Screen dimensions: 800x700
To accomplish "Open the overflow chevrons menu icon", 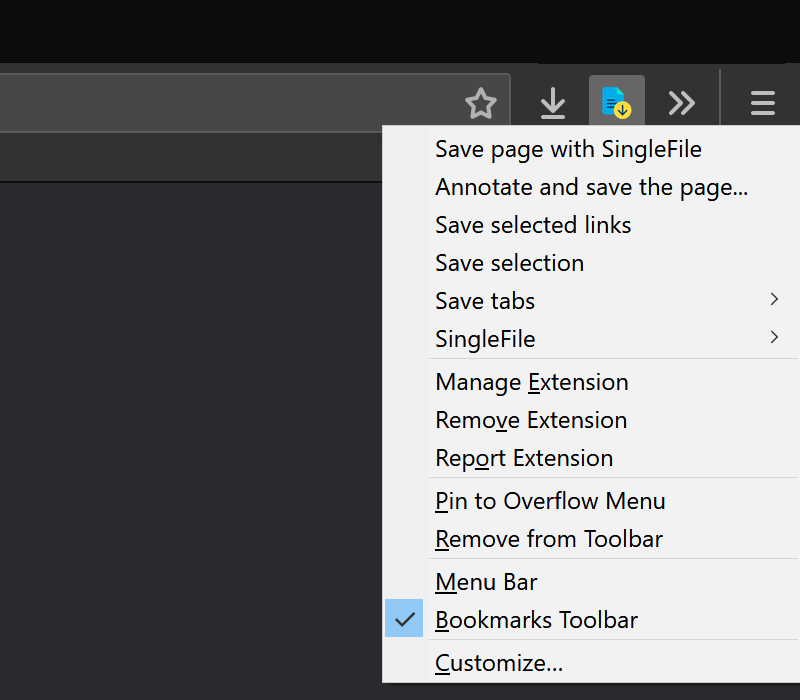I will (682, 103).
